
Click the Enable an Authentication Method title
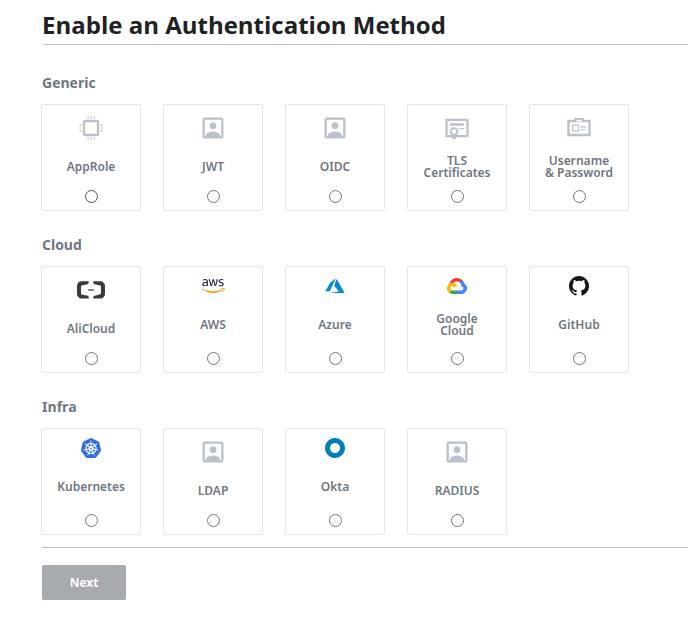coord(244,25)
